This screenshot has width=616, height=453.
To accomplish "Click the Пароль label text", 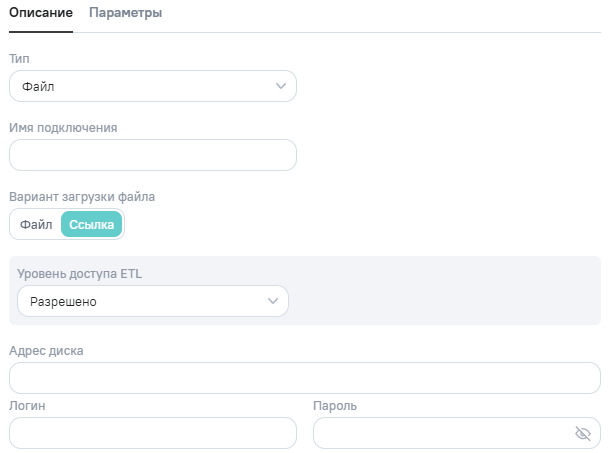I will coord(335,406).
